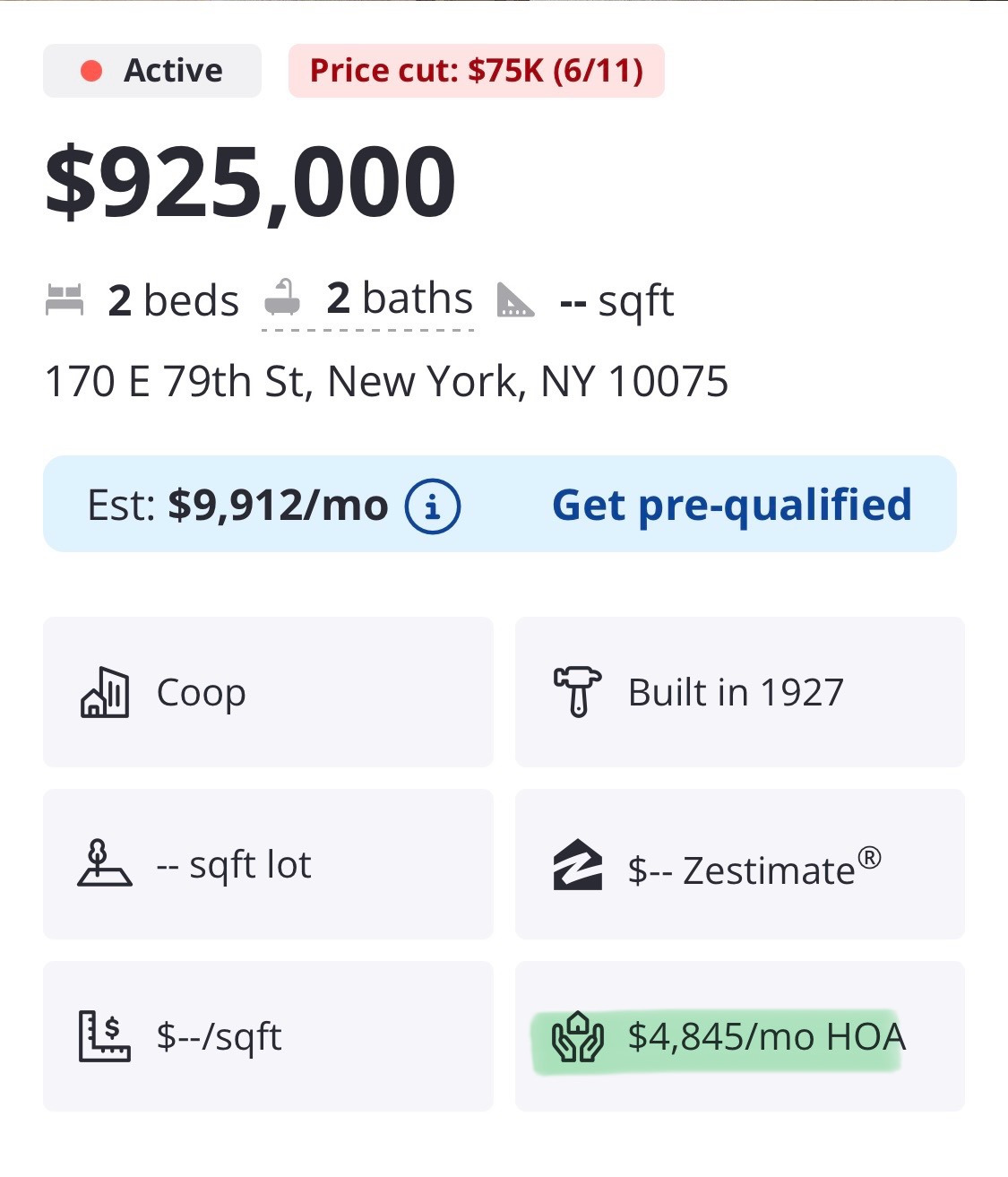Image resolution: width=1008 pixels, height=1177 pixels.
Task: Click the Built in 1927 tile
Action: pyautogui.click(x=736, y=692)
